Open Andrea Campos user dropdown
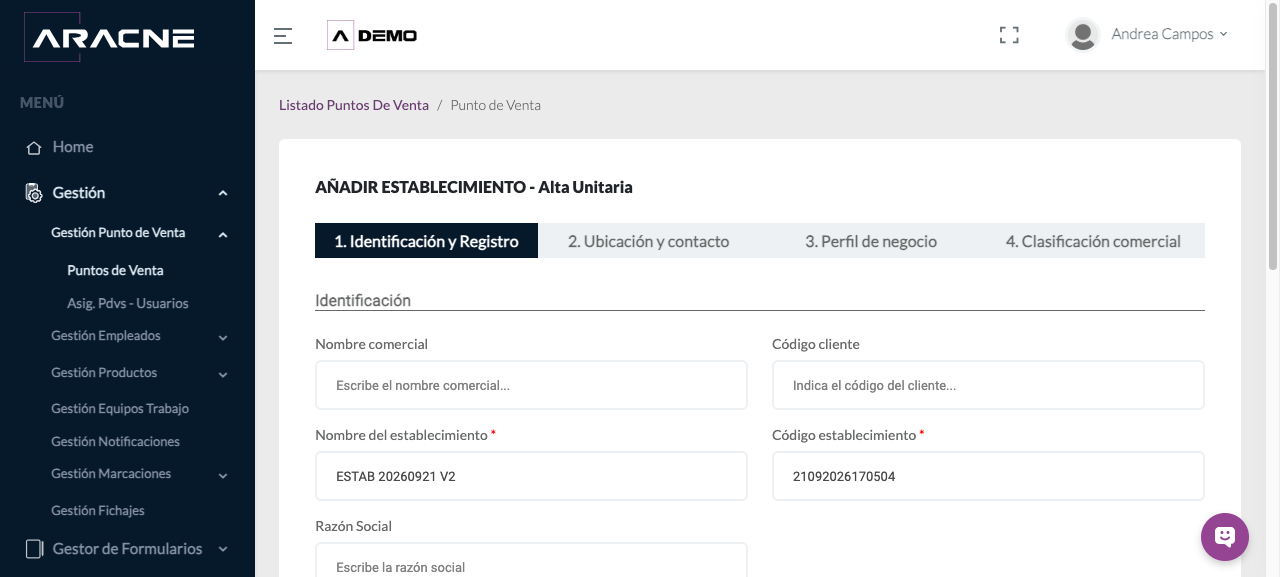The width and height of the screenshot is (1280, 577). (x=1169, y=34)
